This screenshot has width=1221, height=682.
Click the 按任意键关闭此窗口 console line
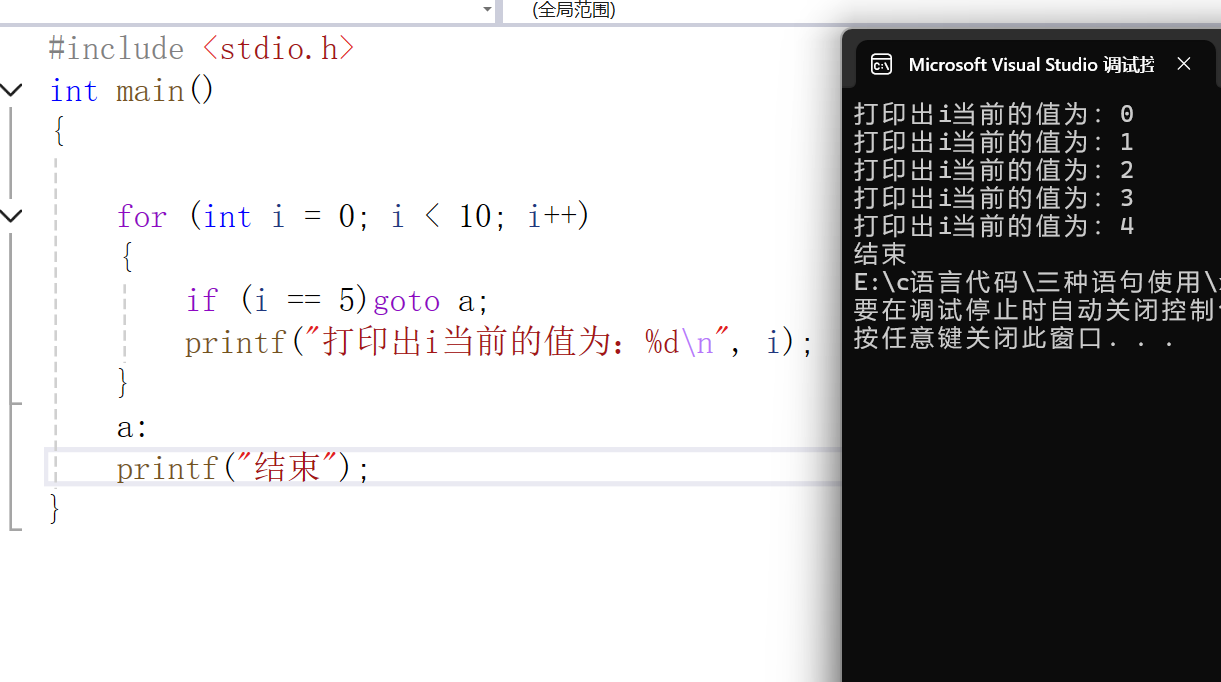click(x=1013, y=338)
